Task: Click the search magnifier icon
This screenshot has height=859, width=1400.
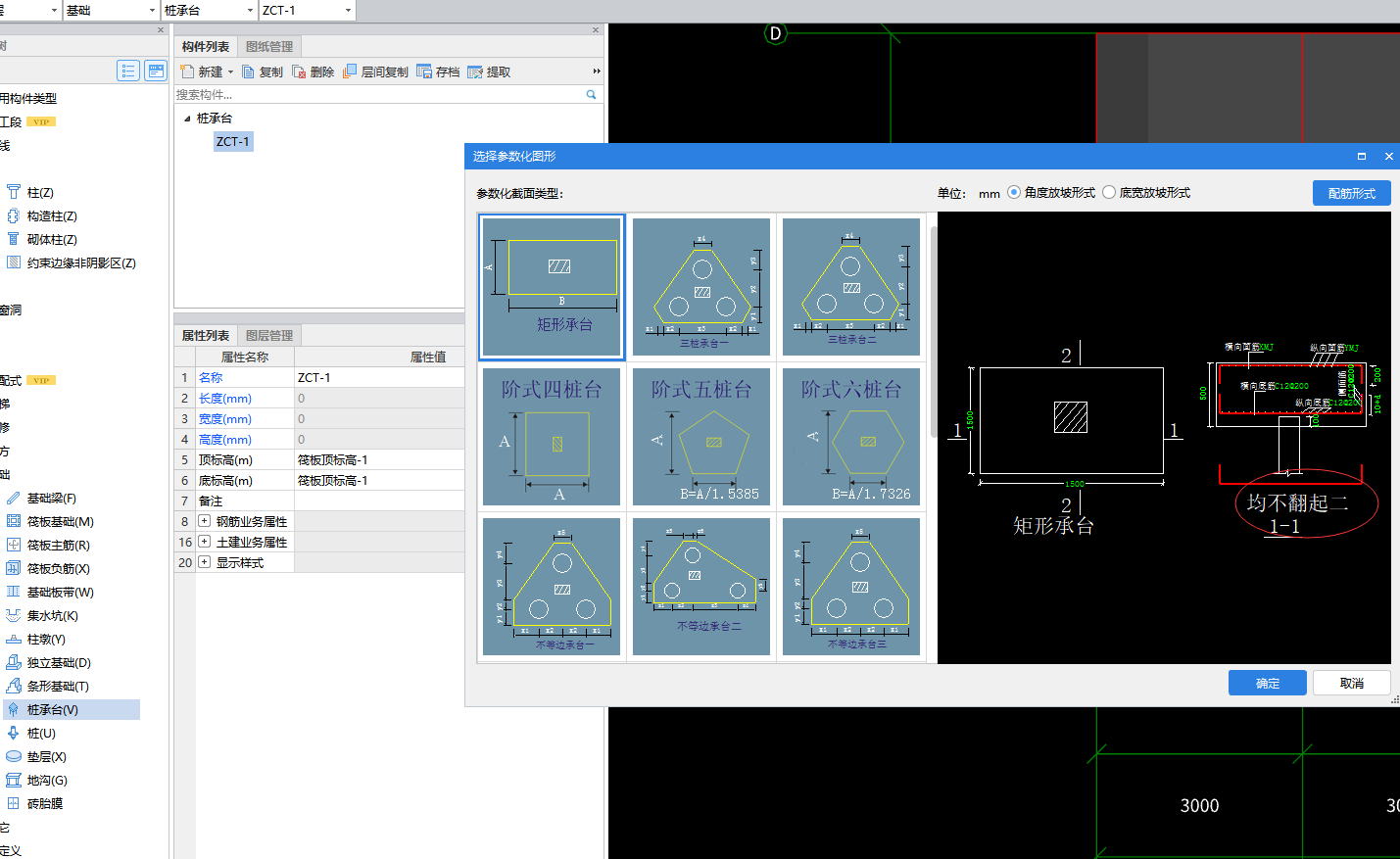Action: (591, 94)
